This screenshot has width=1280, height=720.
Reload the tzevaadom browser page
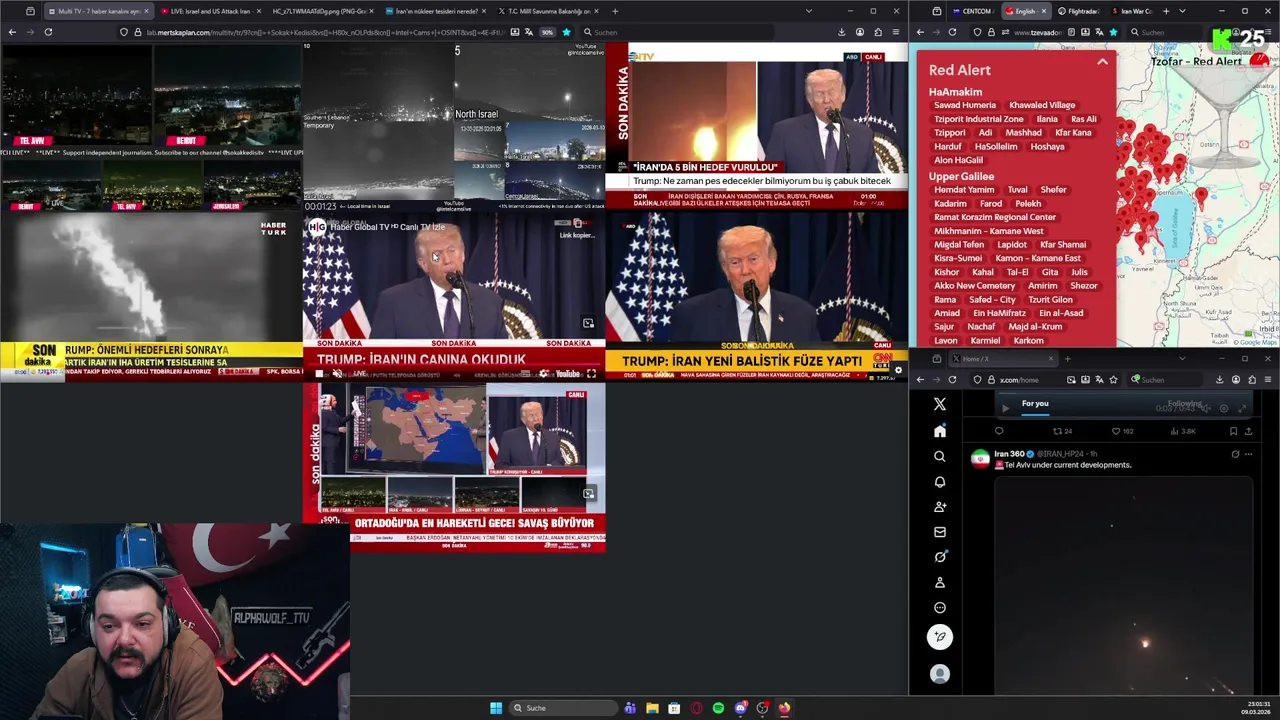(x=952, y=32)
